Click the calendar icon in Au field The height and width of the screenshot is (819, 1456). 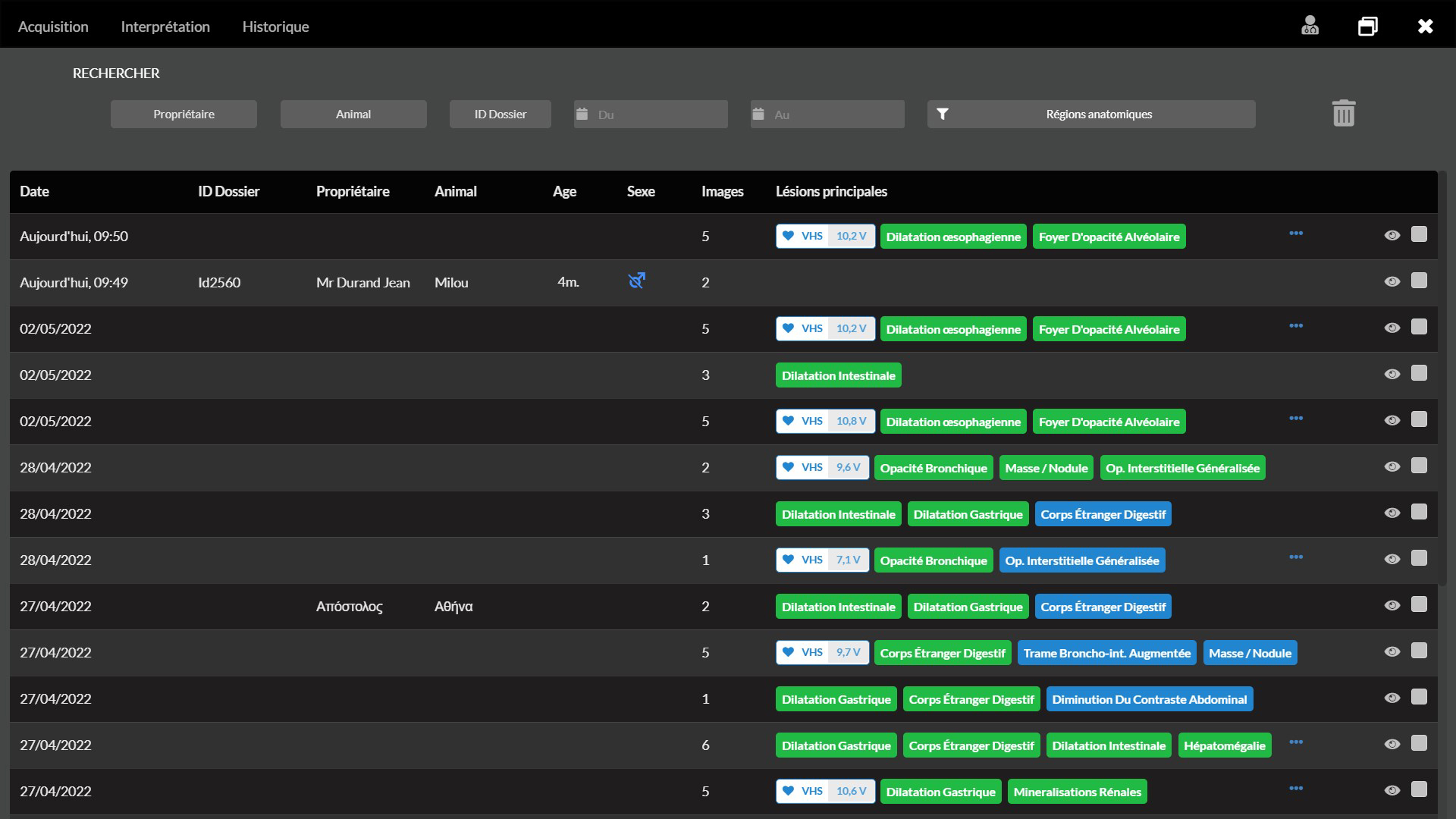(x=758, y=114)
